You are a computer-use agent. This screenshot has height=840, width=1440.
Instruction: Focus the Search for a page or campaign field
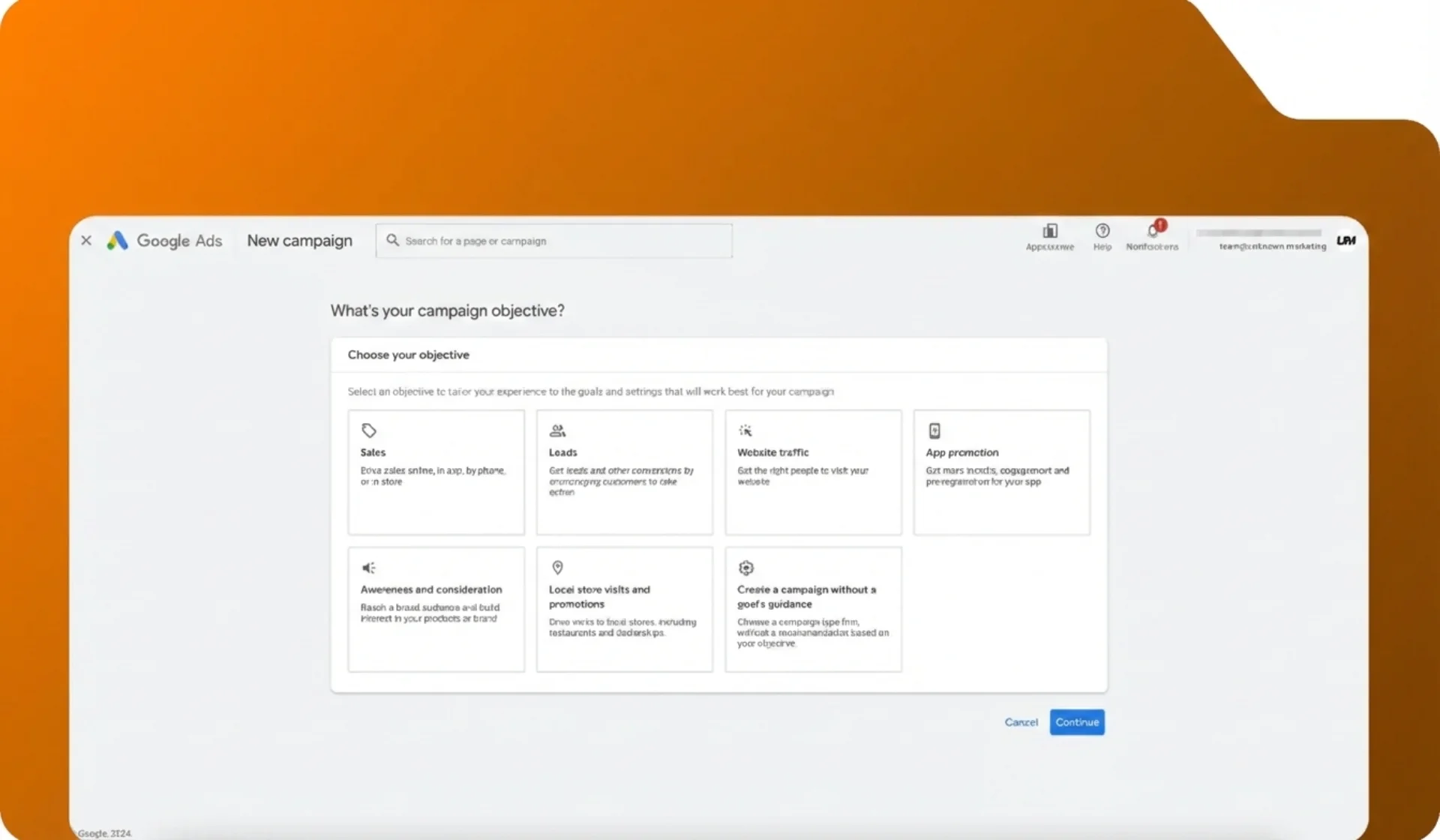(x=553, y=241)
